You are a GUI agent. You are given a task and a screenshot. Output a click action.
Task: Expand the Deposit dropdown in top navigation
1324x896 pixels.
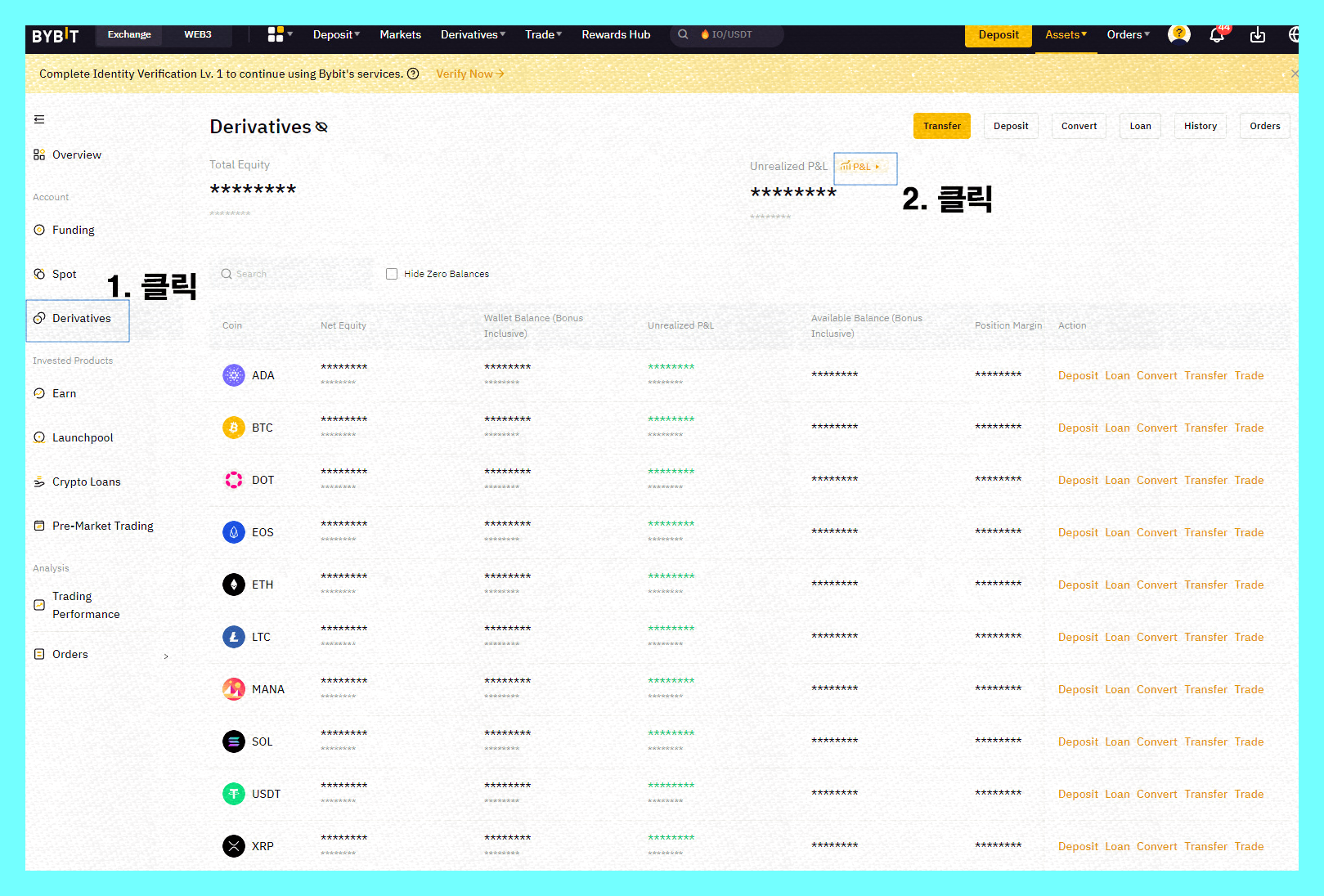coord(336,34)
